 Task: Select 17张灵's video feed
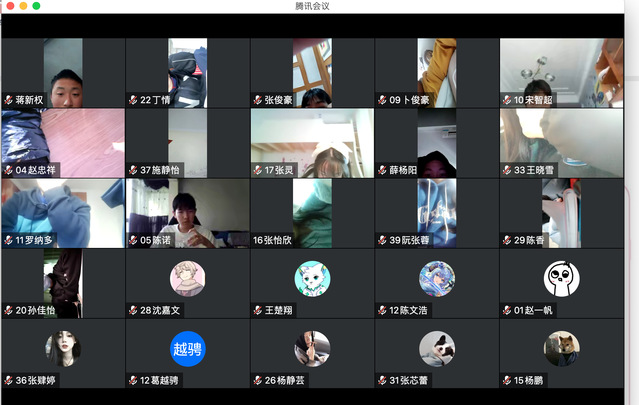(312, 143)
